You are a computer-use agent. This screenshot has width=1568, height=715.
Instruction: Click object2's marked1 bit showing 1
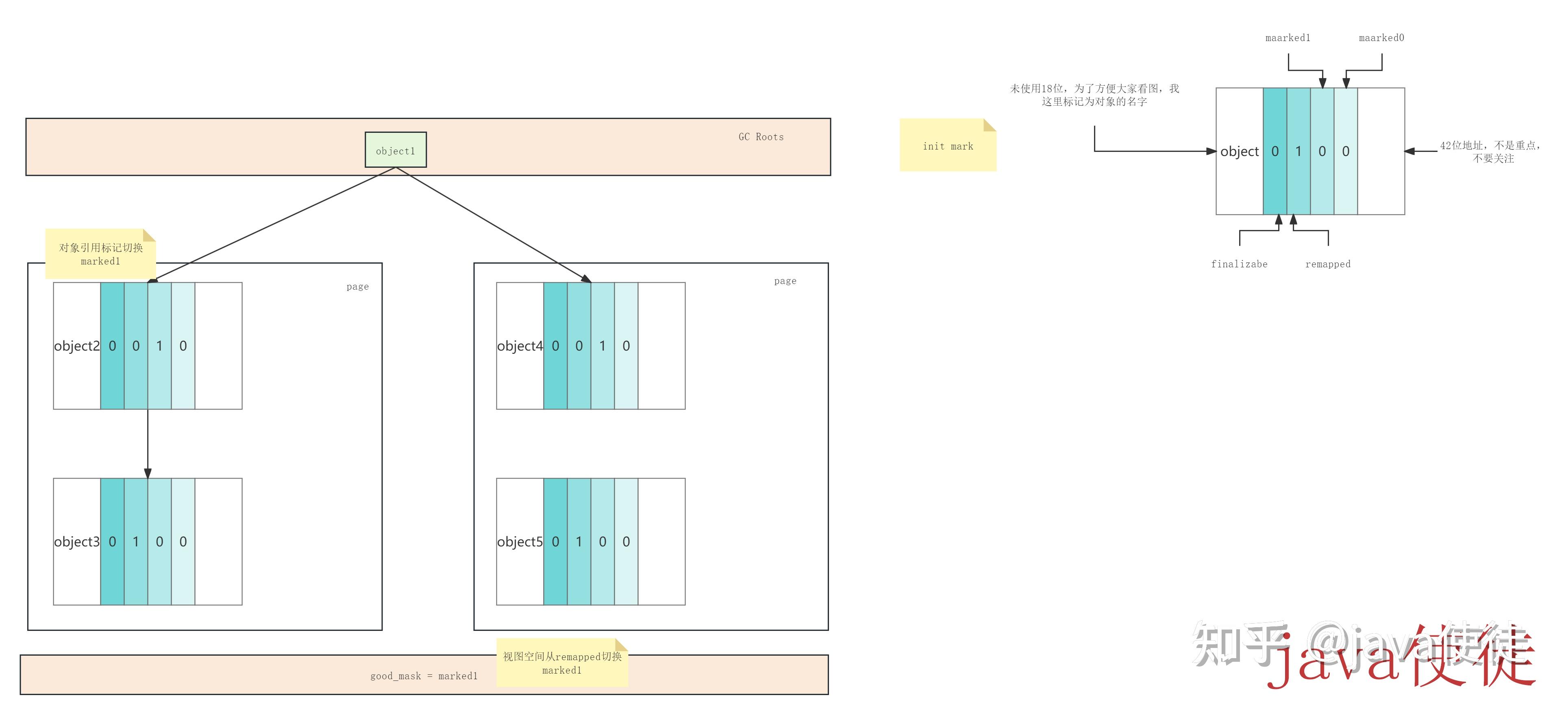pyautogui.click(x=159, y=346)
